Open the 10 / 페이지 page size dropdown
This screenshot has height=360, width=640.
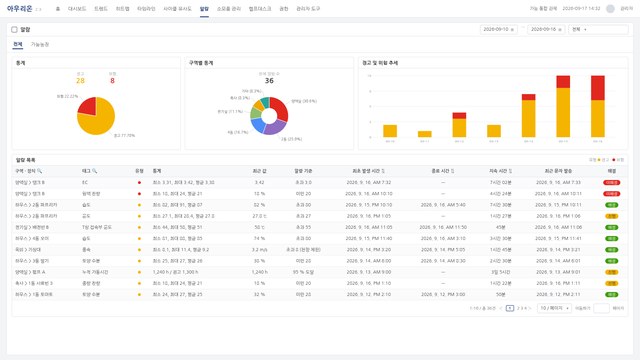click(x=554, y=308)
